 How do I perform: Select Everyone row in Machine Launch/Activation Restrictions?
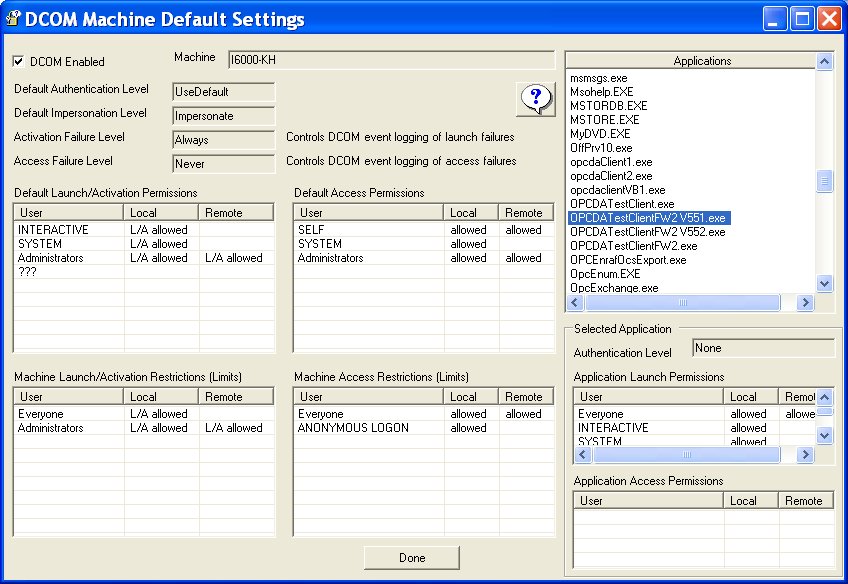pyautogui.click(x=144, y=414)
